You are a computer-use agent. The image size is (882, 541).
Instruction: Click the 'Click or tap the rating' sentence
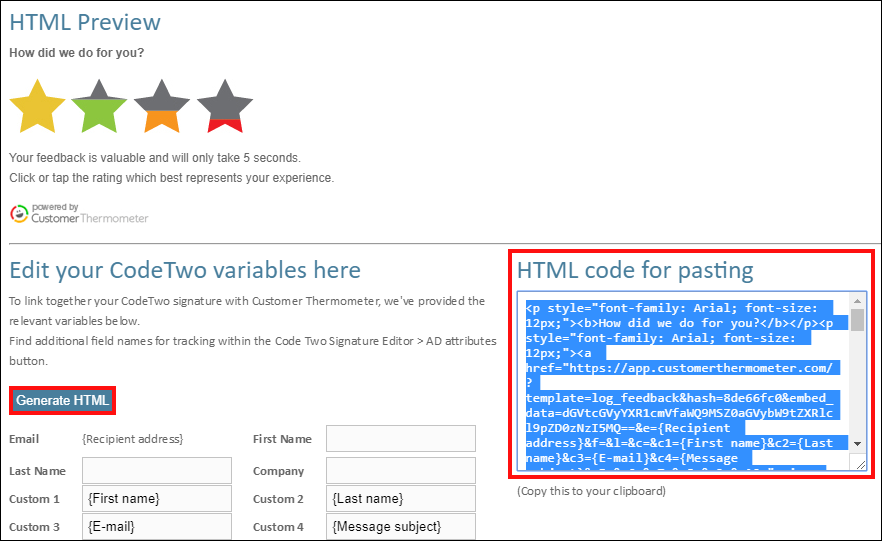pos(172,178)
